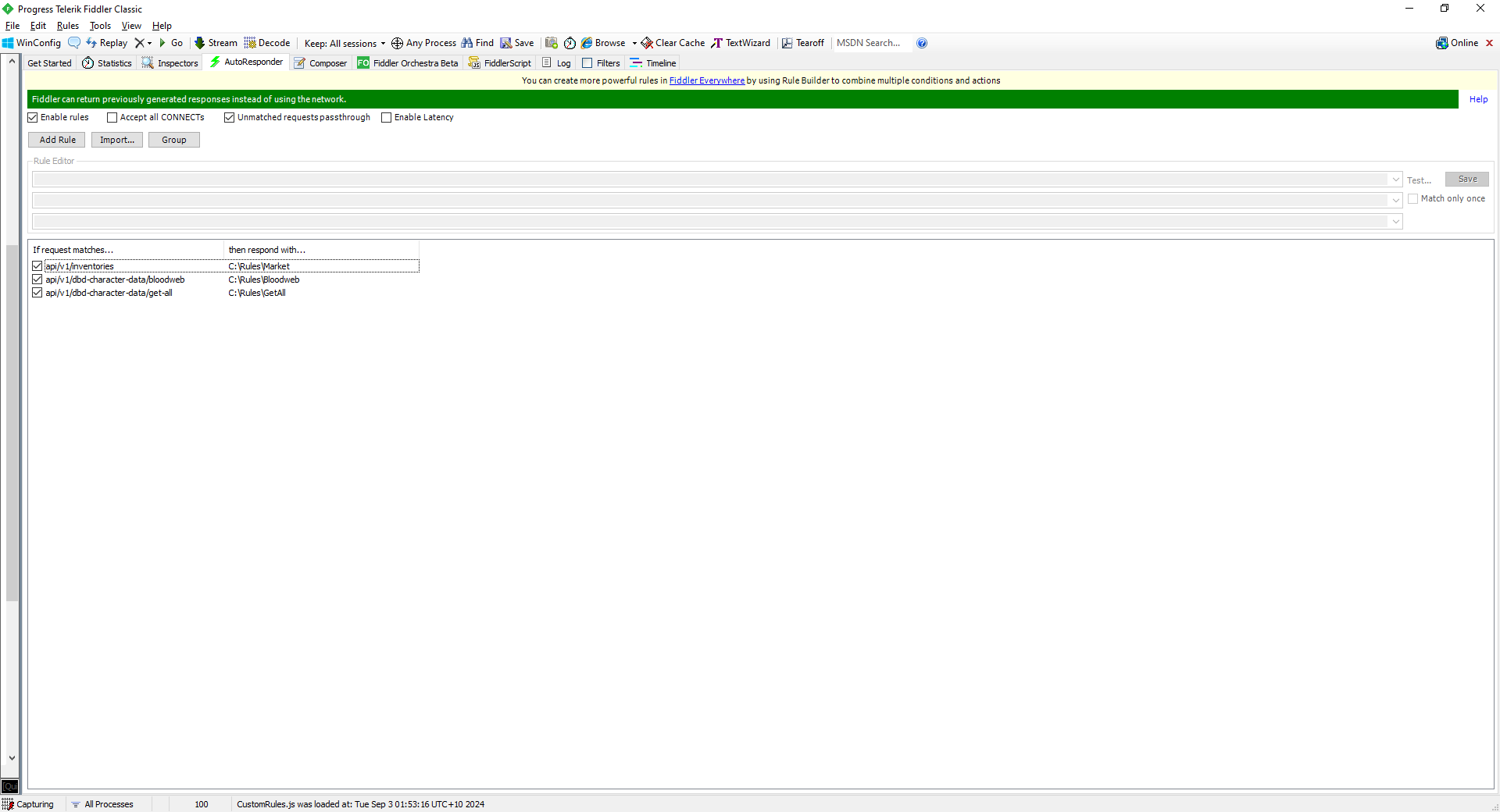Image resolution: width=1500 pixels, height=812 pixels.
Task: Click the Add Rule button
Action: pos(57,140)
